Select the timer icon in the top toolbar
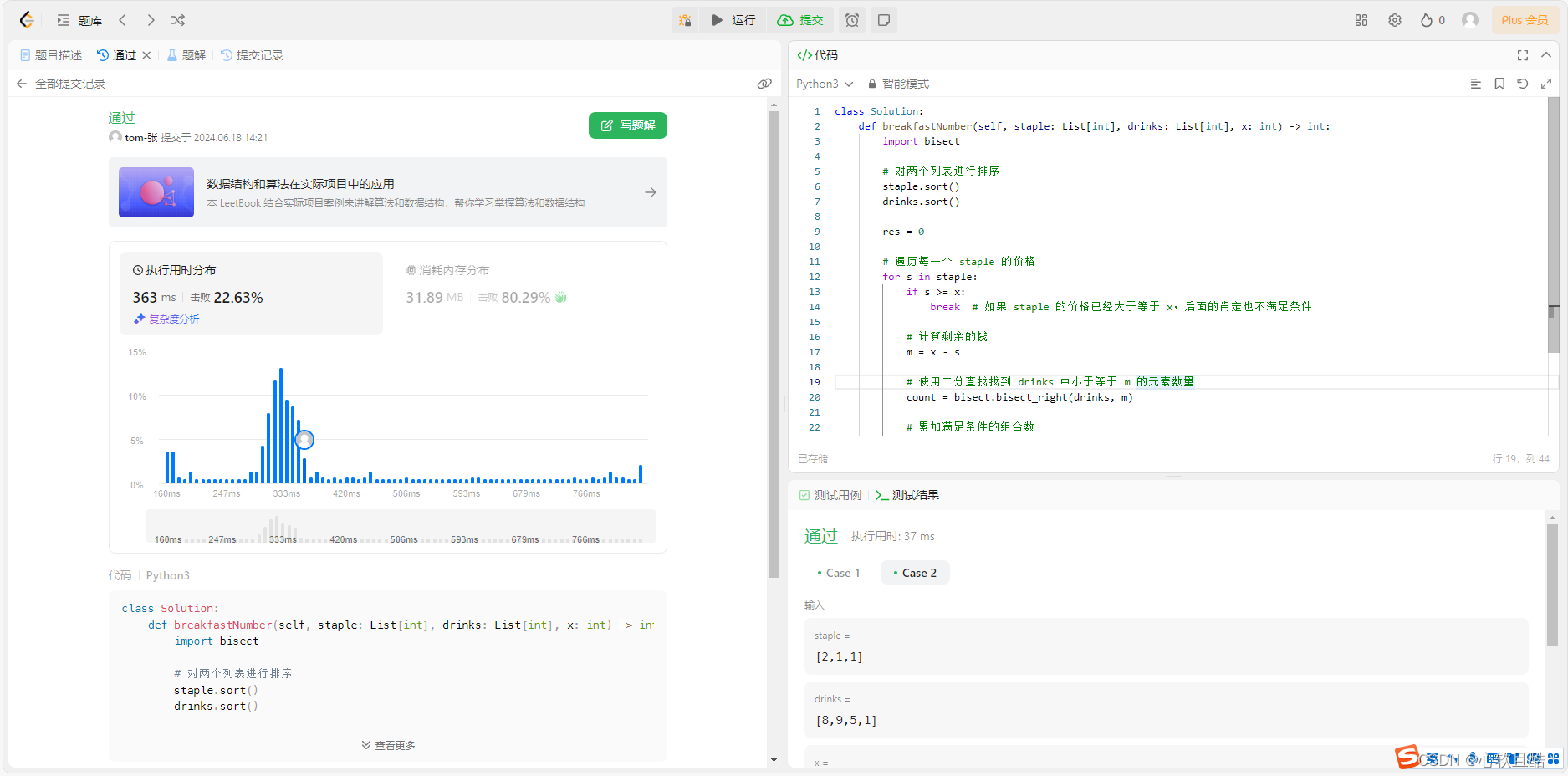1568x776 pixels. pyautogui.click(x=851, y=19)
